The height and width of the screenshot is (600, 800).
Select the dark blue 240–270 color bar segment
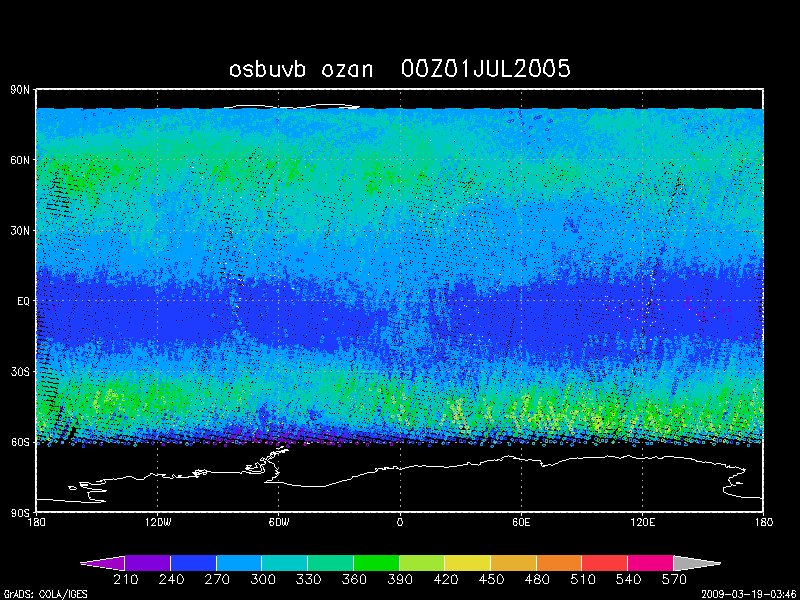pos(193,563)
